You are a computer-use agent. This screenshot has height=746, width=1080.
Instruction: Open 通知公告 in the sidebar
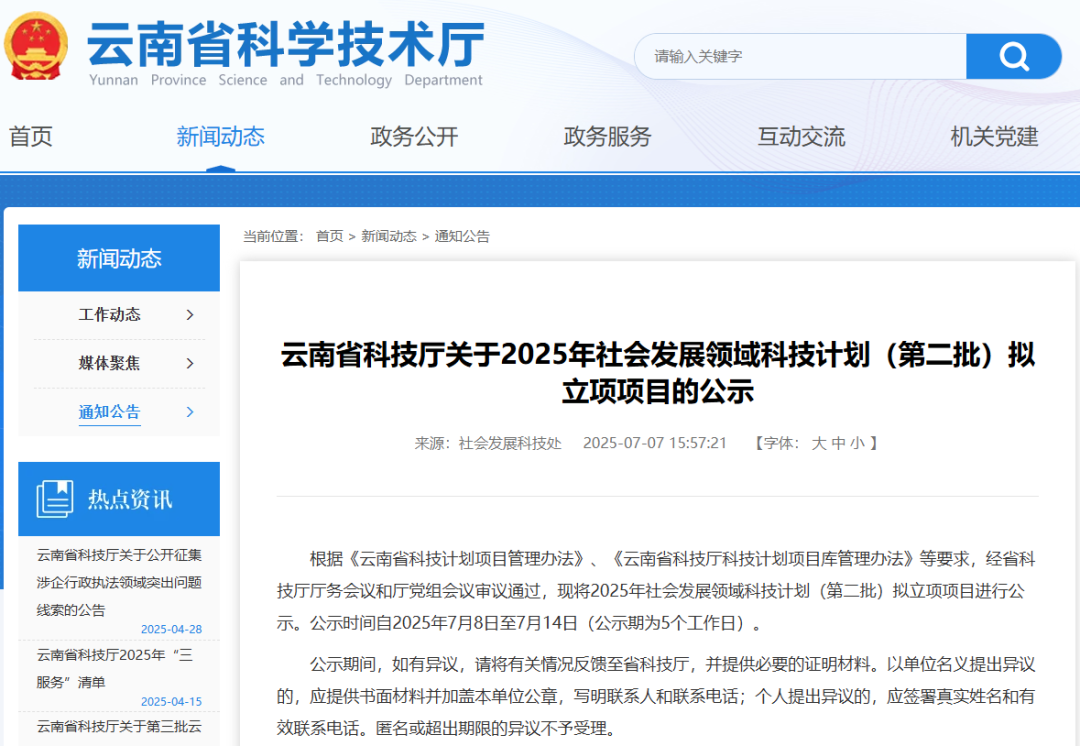coord(110,412)
